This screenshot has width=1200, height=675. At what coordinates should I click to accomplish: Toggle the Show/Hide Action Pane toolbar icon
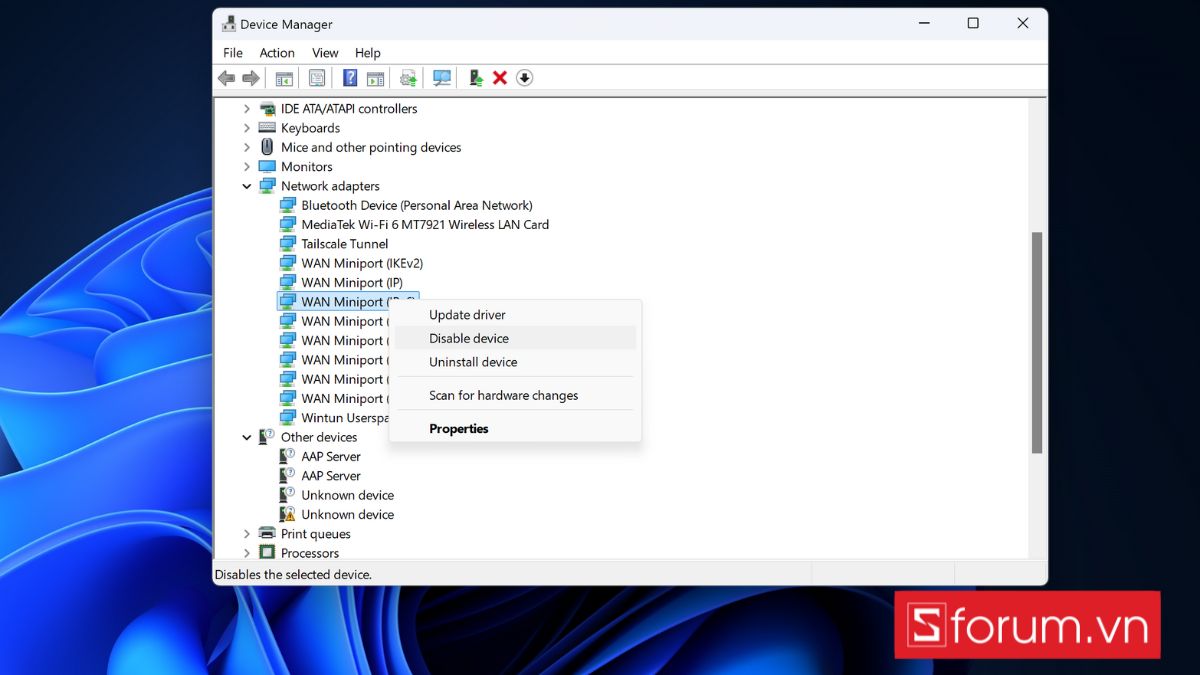coord(375,78)
